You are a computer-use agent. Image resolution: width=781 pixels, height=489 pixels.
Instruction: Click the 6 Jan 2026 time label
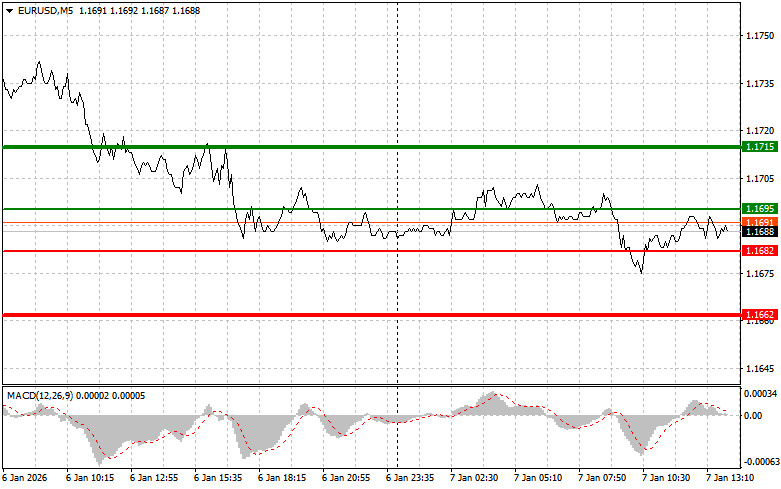point(24,478)
